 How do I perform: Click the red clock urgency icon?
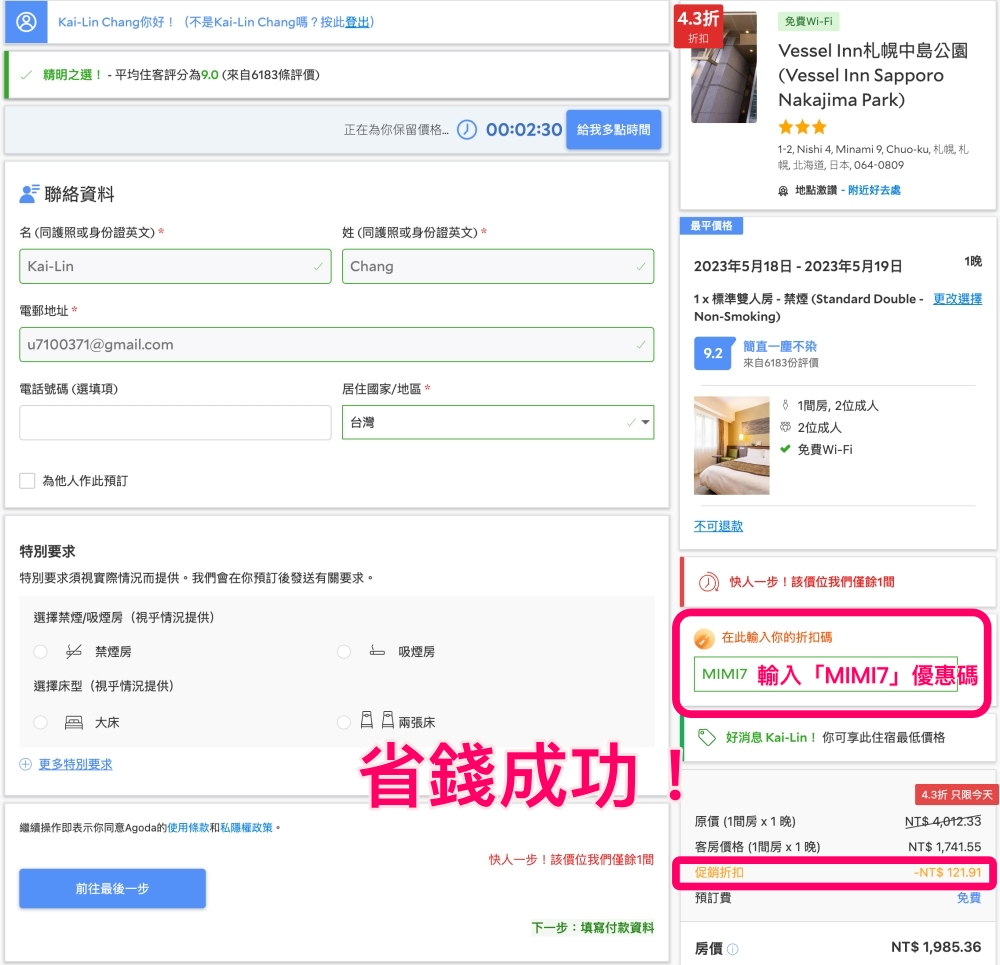click(709, 582)
